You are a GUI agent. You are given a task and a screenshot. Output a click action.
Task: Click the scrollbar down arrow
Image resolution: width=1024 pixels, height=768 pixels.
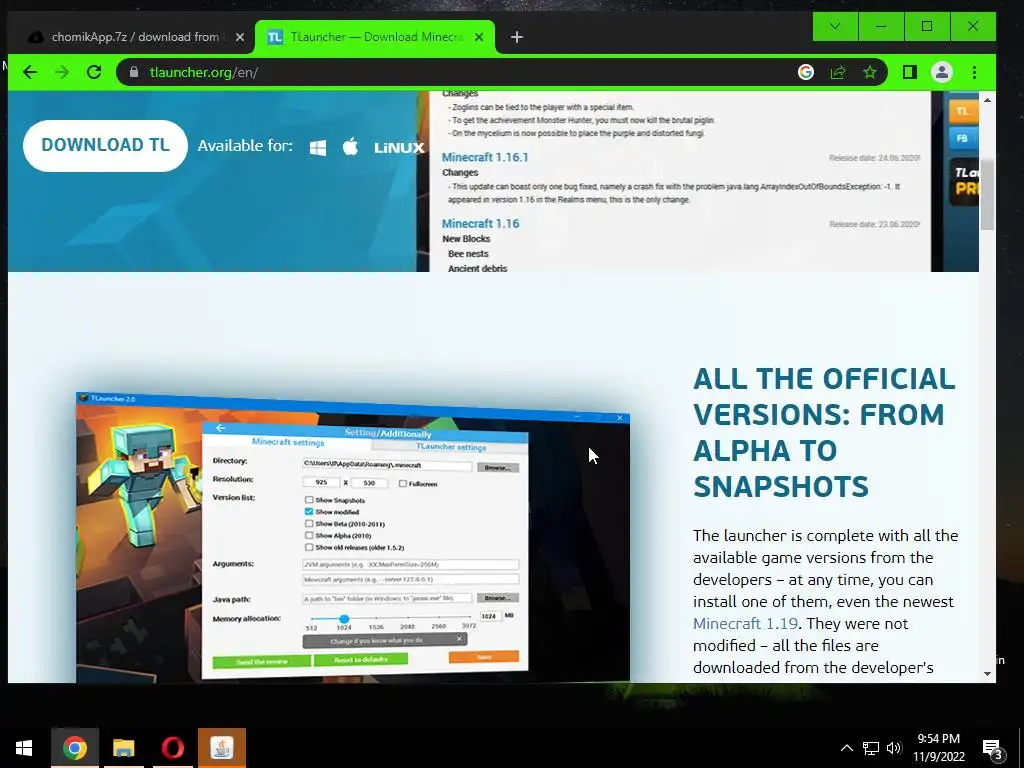[x=987, y=673]
